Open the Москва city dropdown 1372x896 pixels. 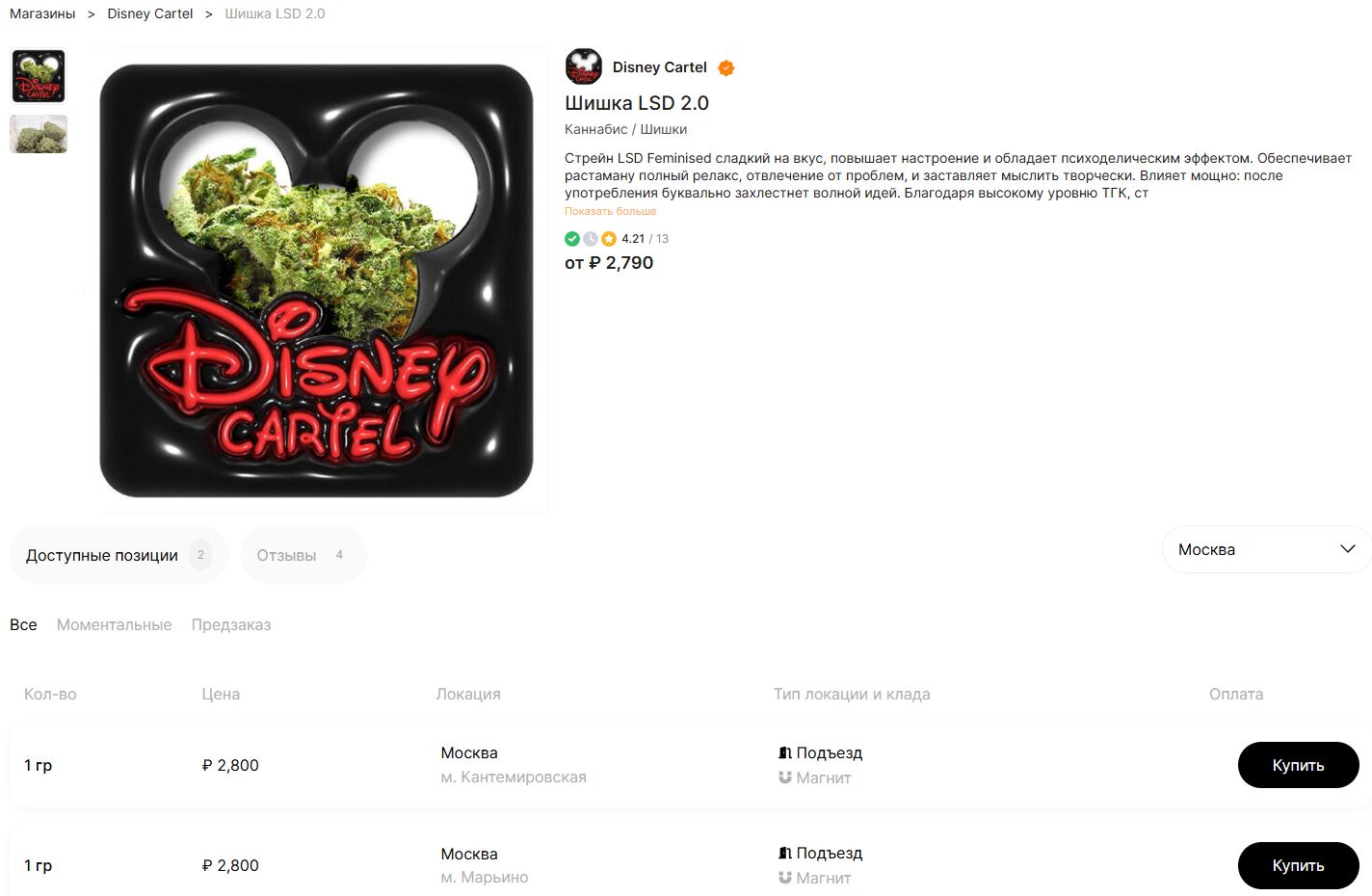click(1266, 549)
